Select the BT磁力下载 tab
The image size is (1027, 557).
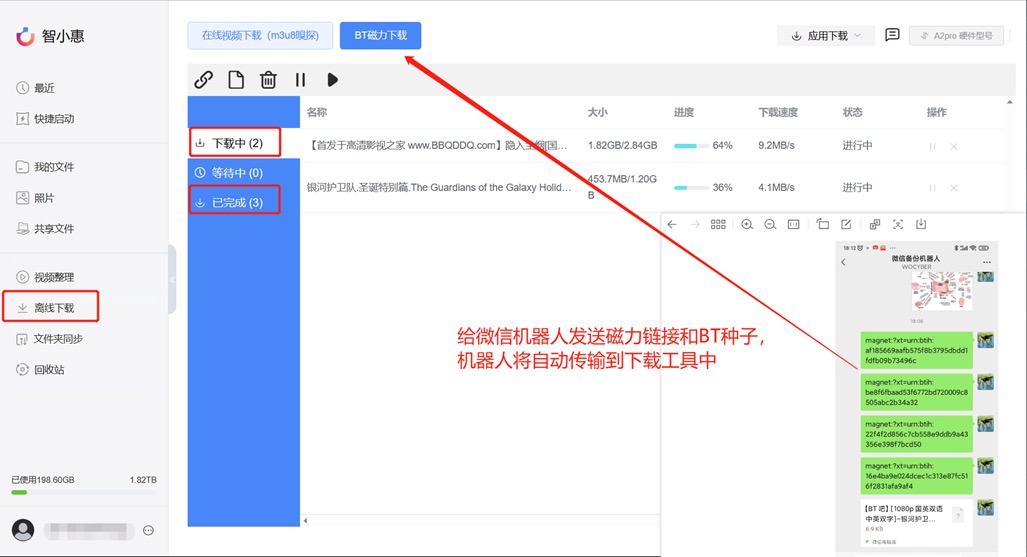[x=380, y=35]
